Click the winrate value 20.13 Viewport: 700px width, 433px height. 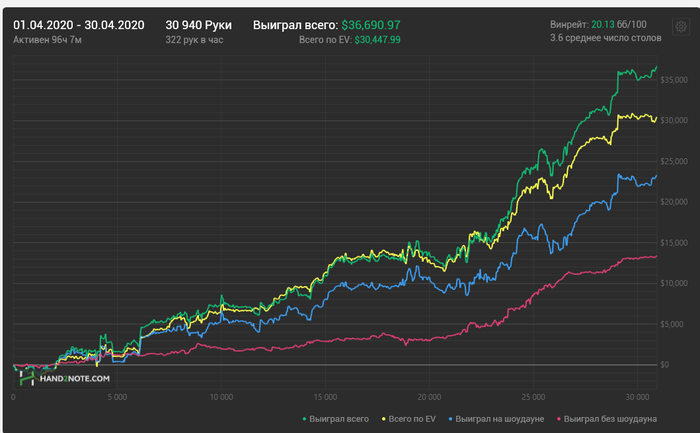[602, 25]
